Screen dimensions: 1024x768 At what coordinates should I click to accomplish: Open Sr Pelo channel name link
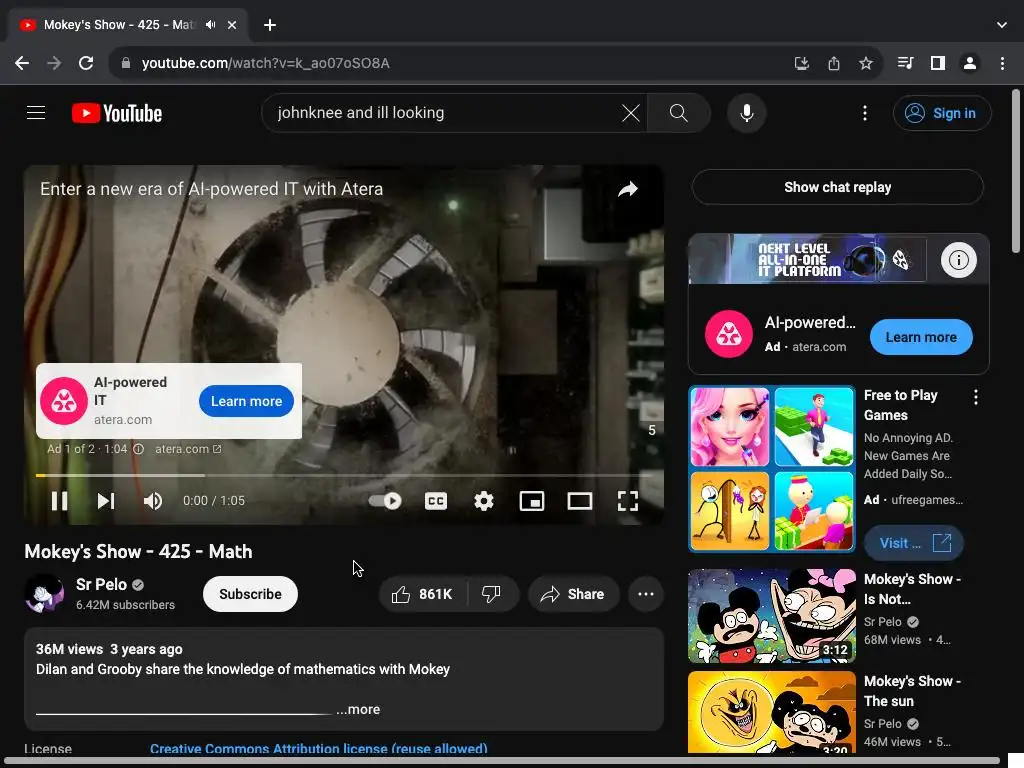[101, 584]
